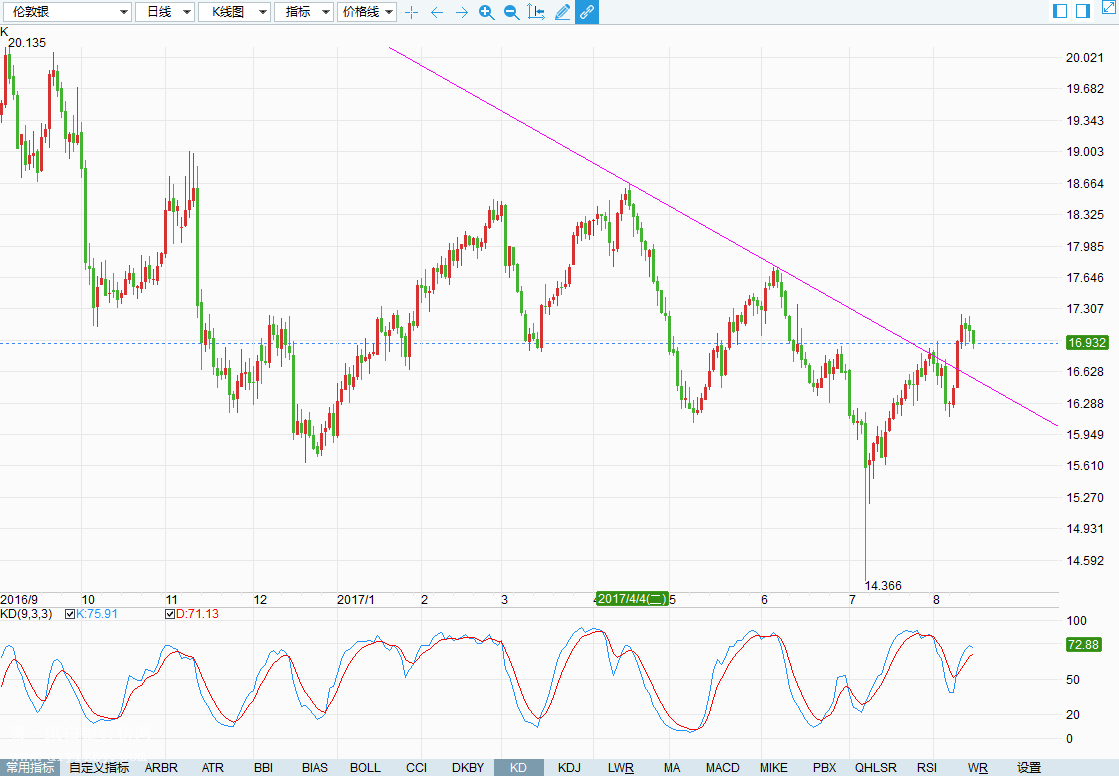Viewport: 1119px width, 776px height.
Task: Toggle the right side panel icon
Action: point(1083,11)
